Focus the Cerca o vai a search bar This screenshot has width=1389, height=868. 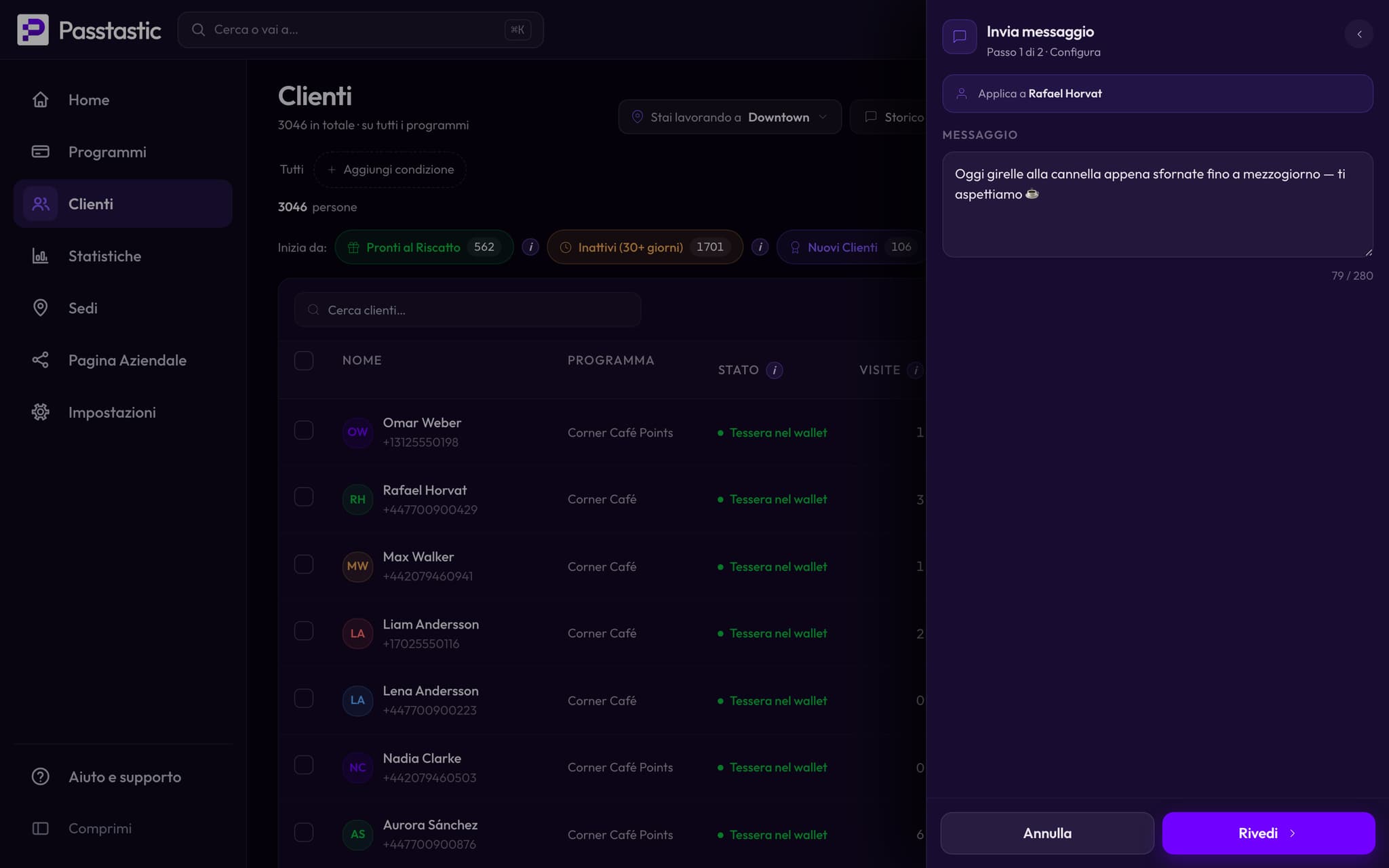tap(360, 30)
